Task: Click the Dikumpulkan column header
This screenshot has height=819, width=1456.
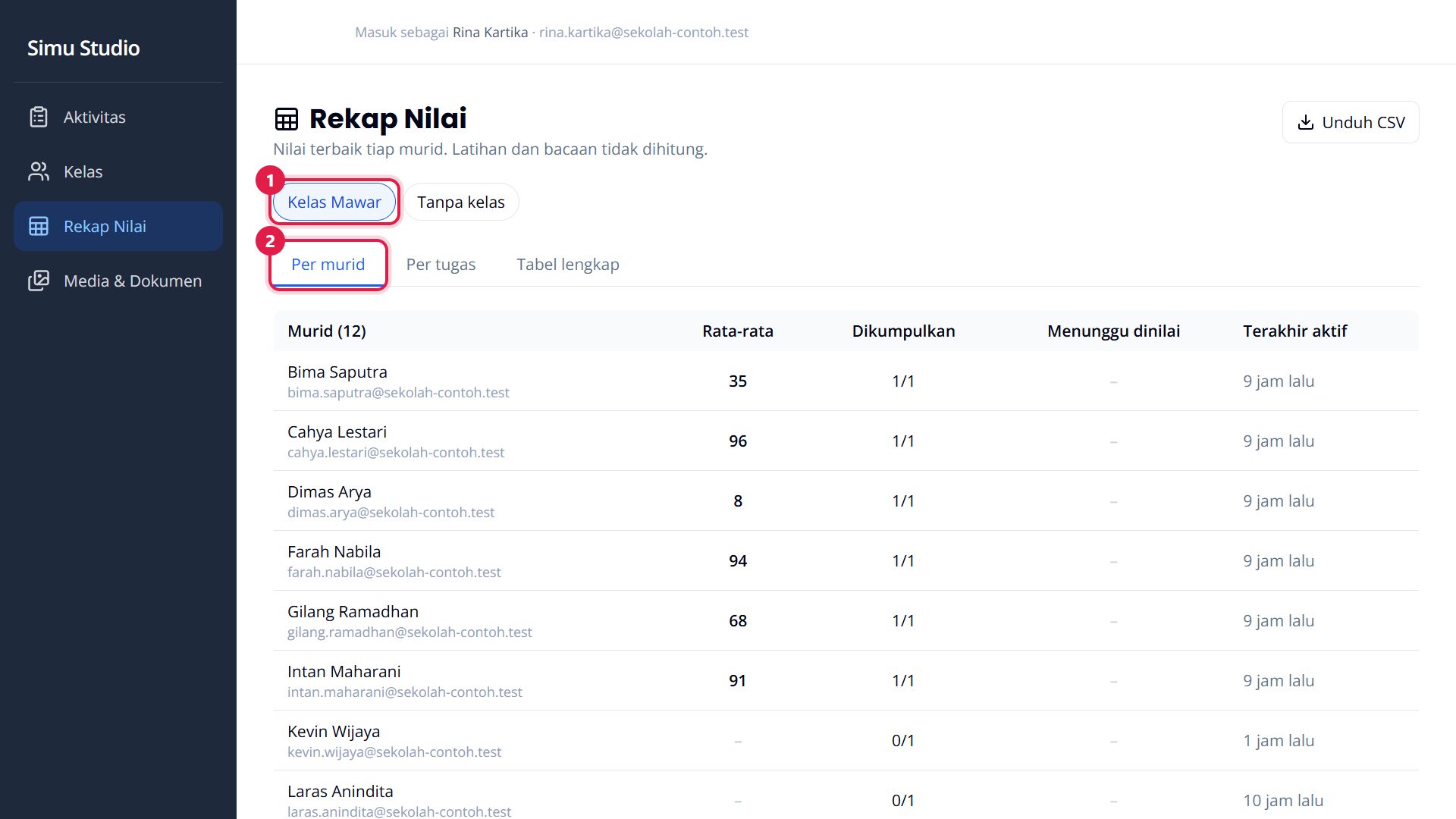Action: coord(903,331)
